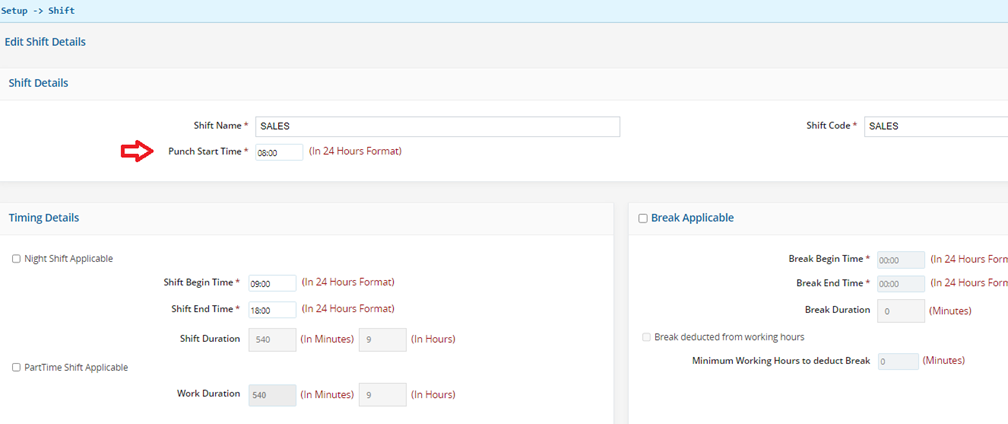Viewport: 1008px width, 424px height.
Task: Click 24 Hours Format hint beside Shift Begin Time
Action: tap(348, 282)
